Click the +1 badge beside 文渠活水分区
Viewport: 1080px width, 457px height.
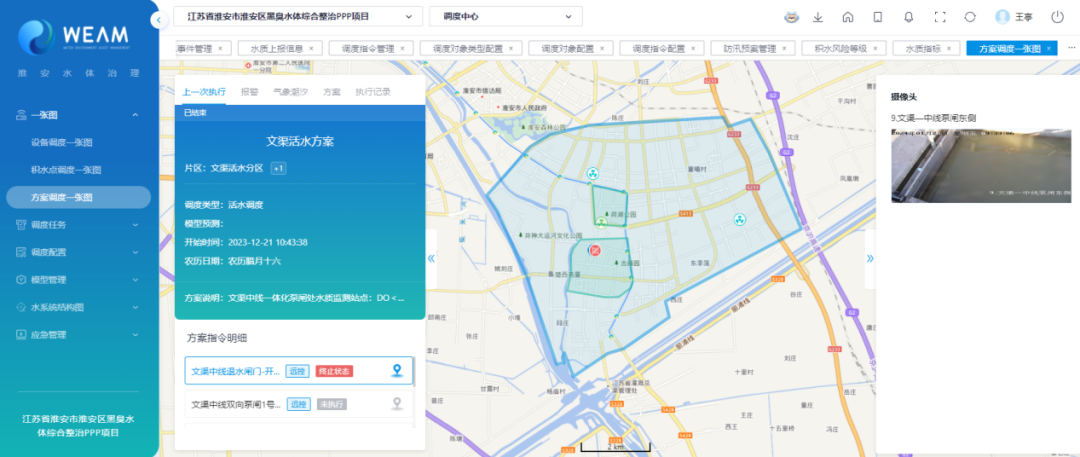tap(279, 168)
